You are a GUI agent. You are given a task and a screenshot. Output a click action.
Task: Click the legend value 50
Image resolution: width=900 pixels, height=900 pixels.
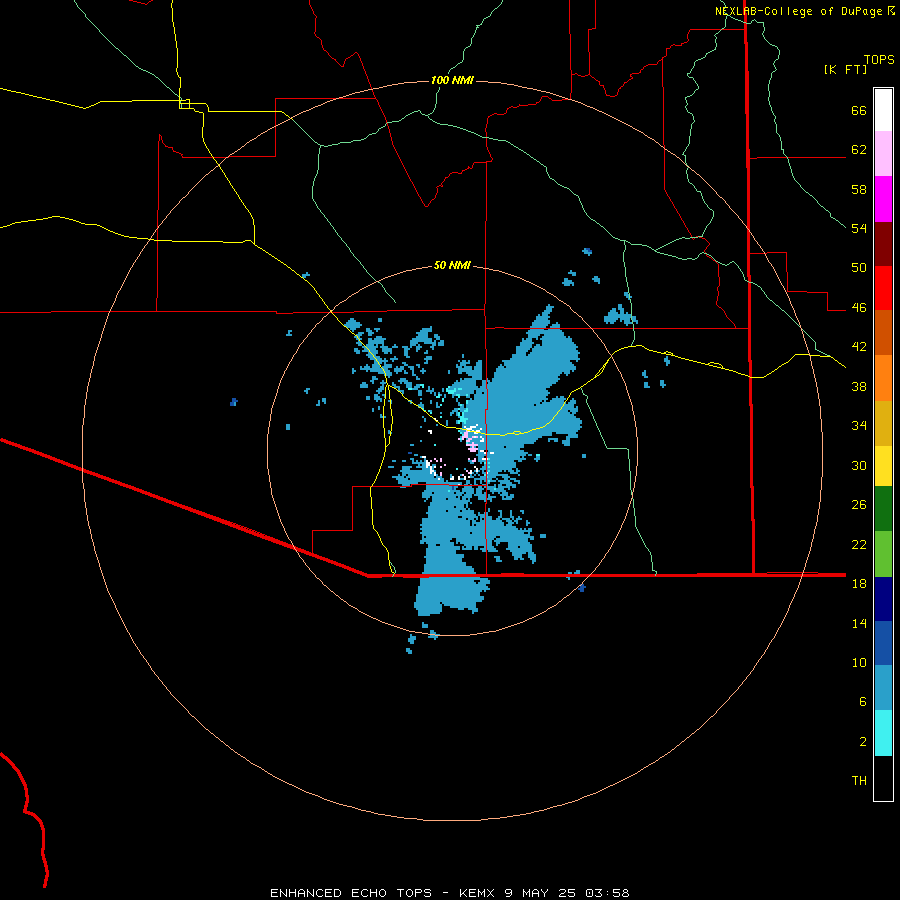[x=859, y=268]
